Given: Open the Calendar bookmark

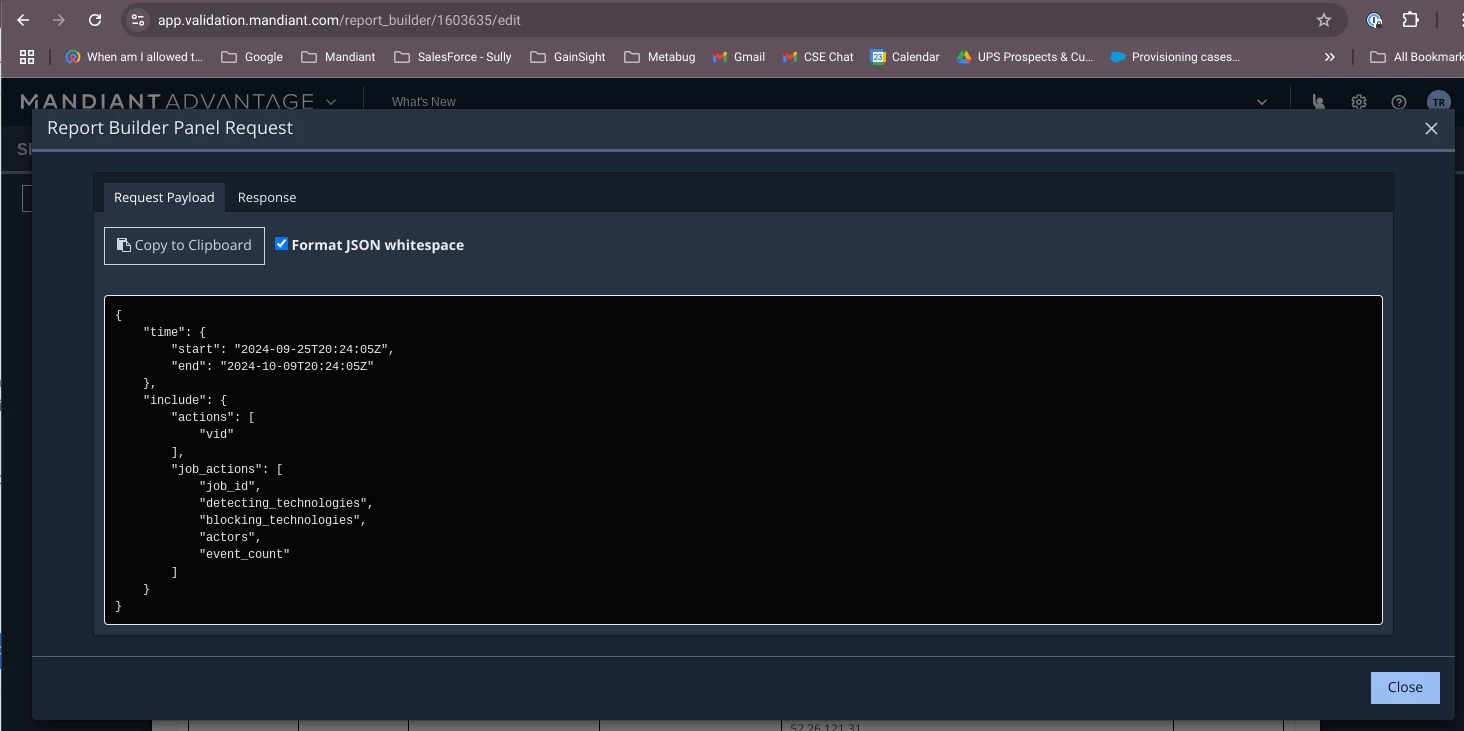Looking at the screenshot, I should coord(905,57).
